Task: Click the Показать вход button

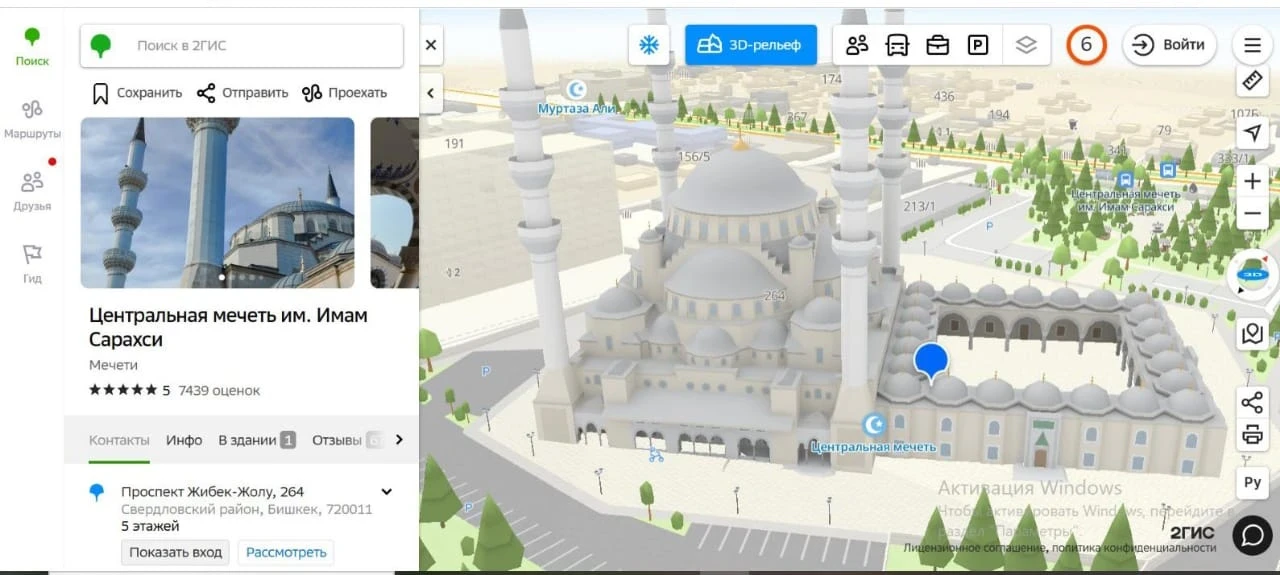Action: tap(176, 552)
